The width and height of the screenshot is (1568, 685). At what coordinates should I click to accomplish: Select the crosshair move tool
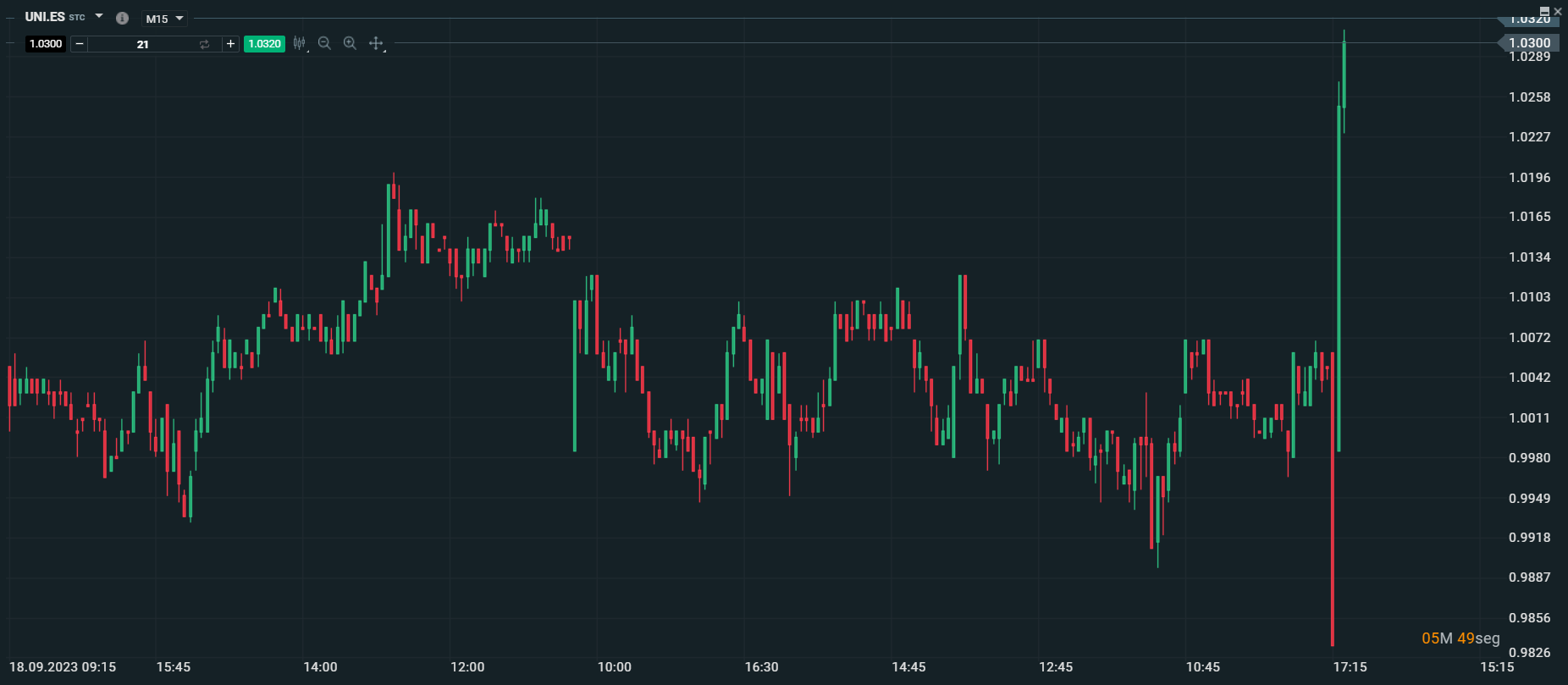pos(376,43)
